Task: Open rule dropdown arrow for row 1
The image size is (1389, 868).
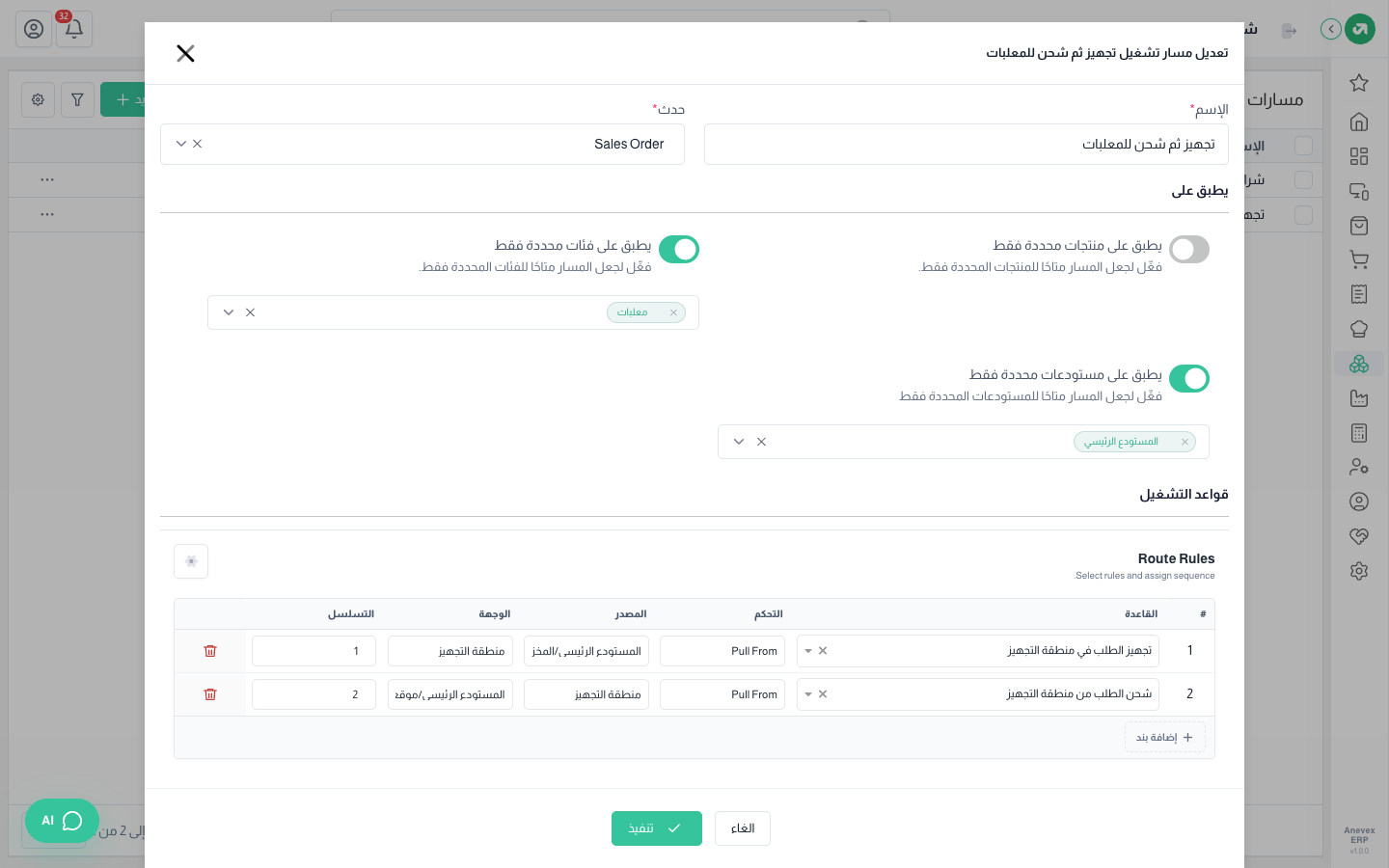Action: [x=808, y=651]
